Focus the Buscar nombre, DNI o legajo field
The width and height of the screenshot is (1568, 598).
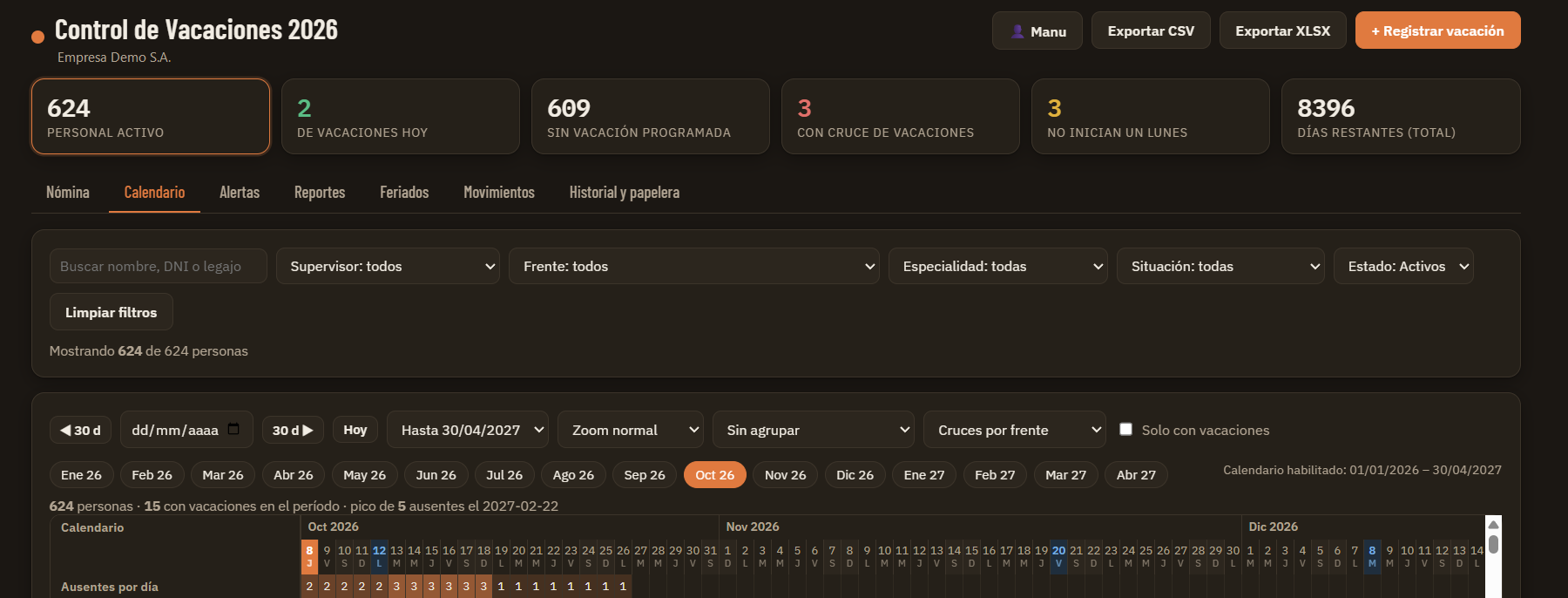159,266
